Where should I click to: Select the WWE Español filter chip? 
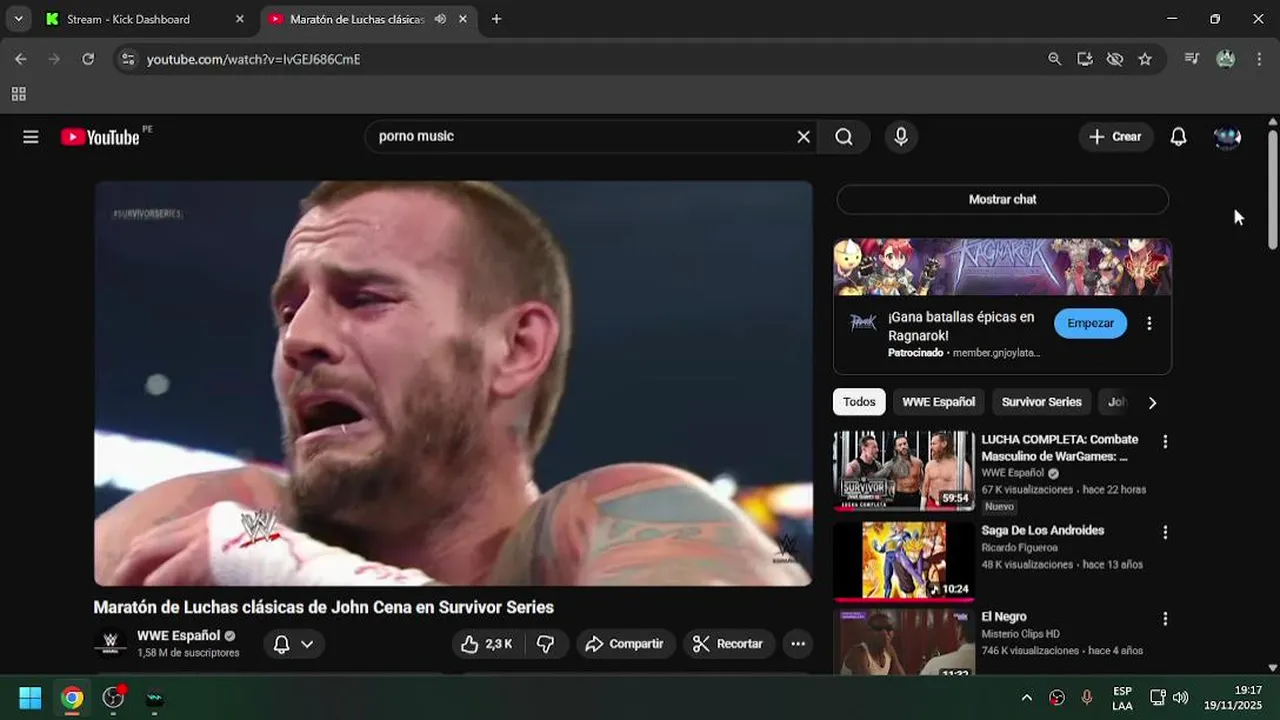point(938,402)
